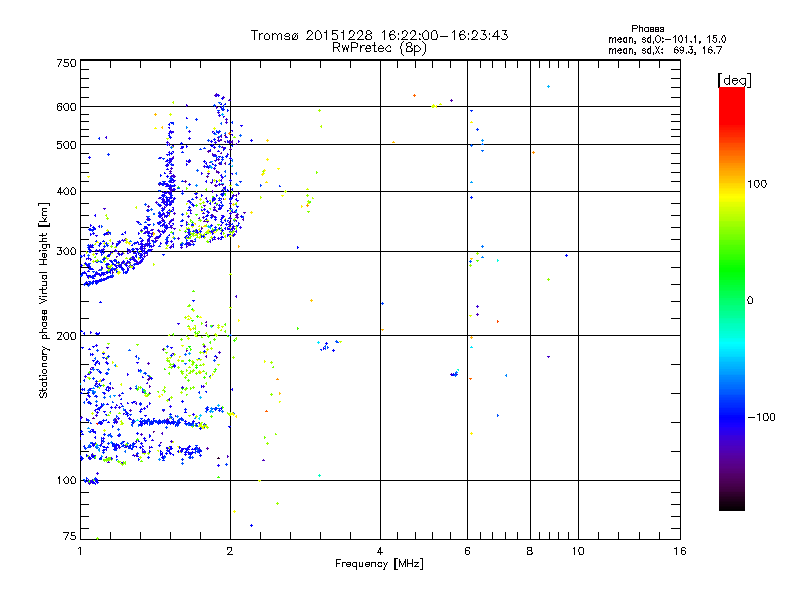The height and width of the screenshot is (600, 800).
Task: Click the y-axis tick label '200'
Action: click(x=66, y=336)
